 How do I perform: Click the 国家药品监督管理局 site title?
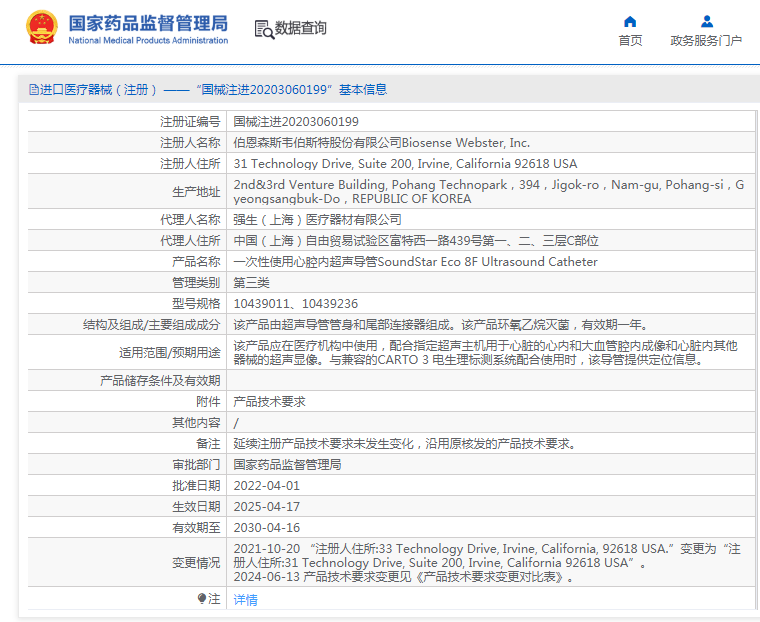[x=148, y=23]
